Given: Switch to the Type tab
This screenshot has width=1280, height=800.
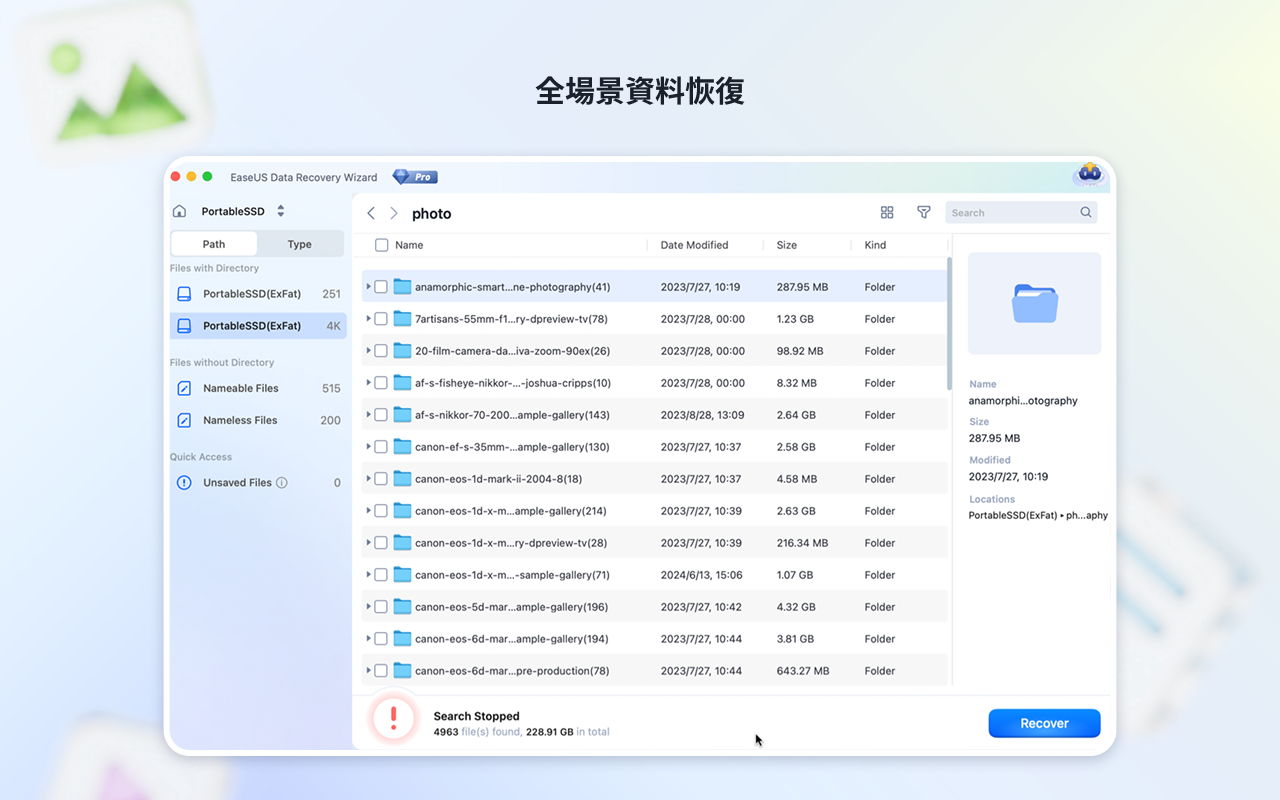Looking at the screenshot, I should (x=299, y=244).
